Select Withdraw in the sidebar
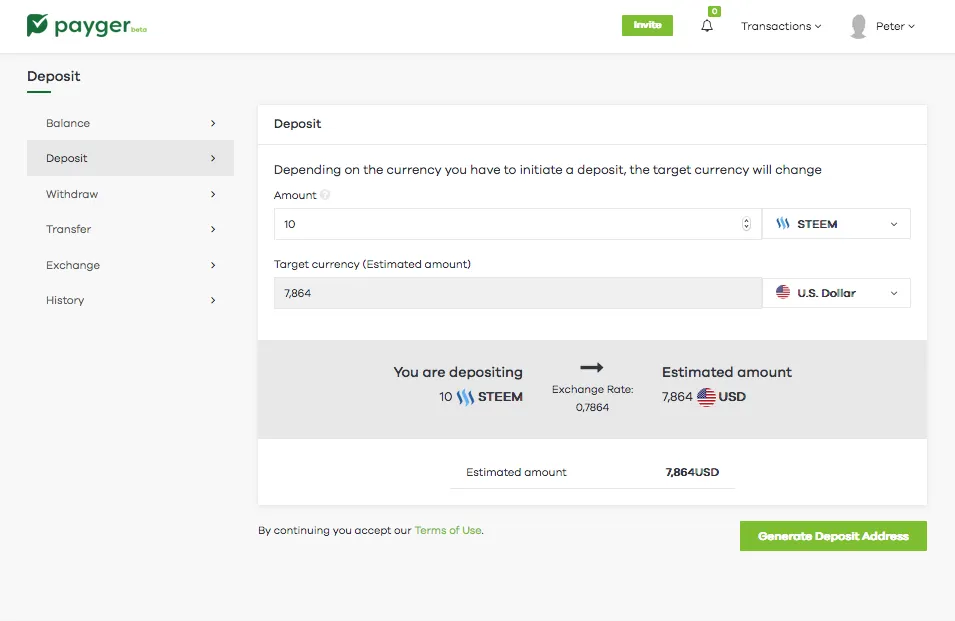Image resolution: width=955 pixels, height=621 pixels. click(130, 194)
